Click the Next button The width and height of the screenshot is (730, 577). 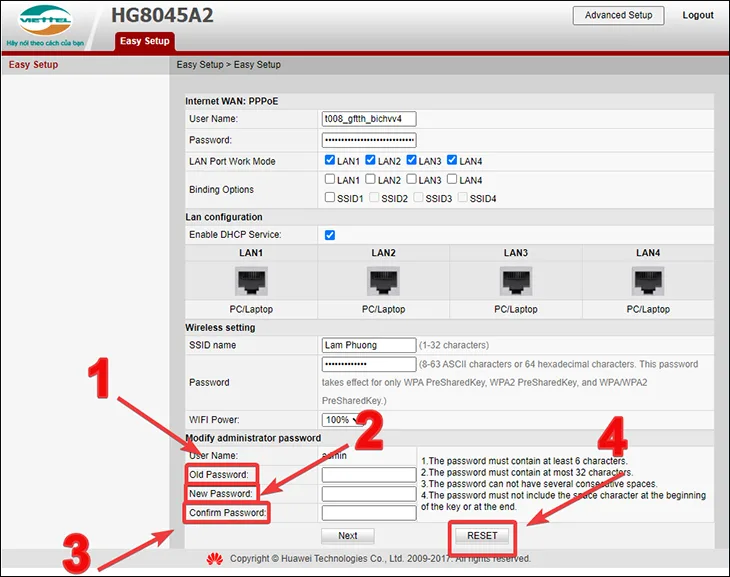pos(348,536)
